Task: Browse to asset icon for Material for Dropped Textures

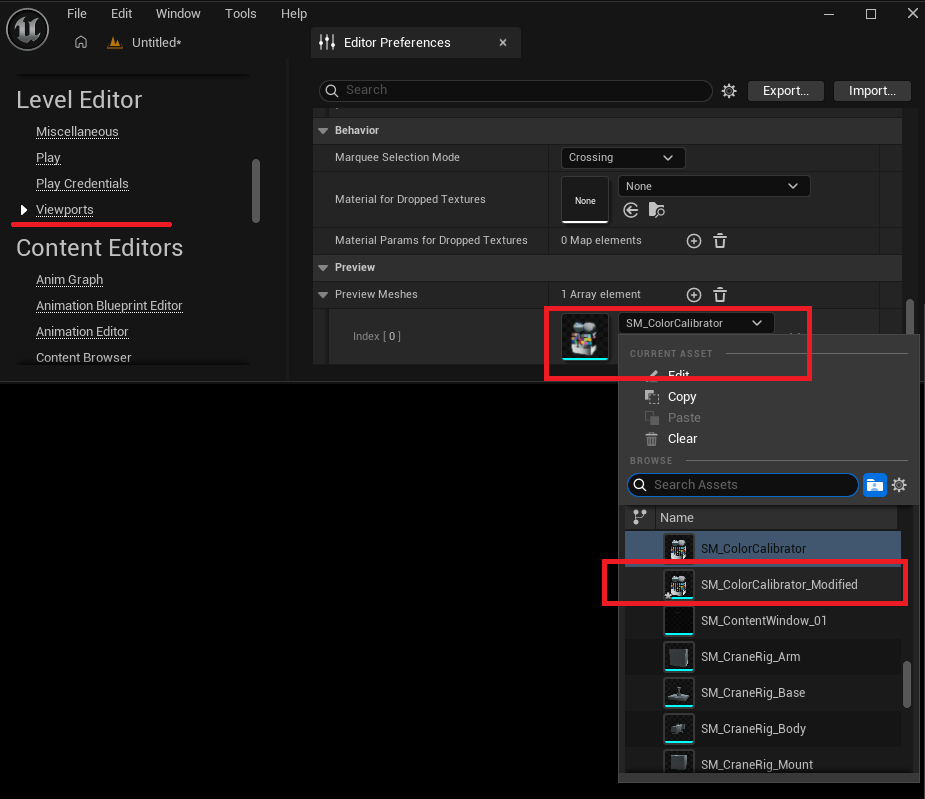Action: 657,210
